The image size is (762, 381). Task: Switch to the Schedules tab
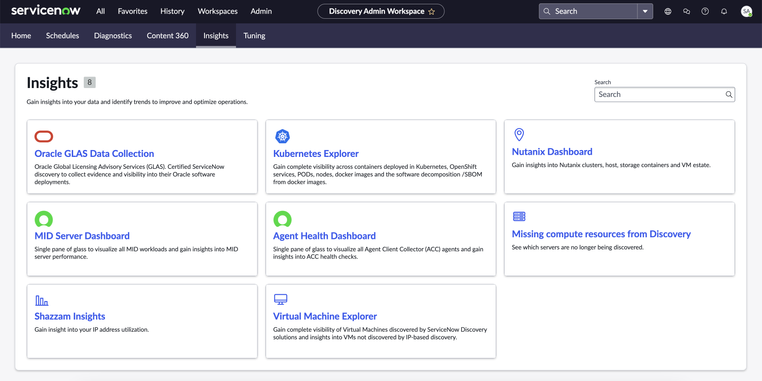tap(63, 35)
